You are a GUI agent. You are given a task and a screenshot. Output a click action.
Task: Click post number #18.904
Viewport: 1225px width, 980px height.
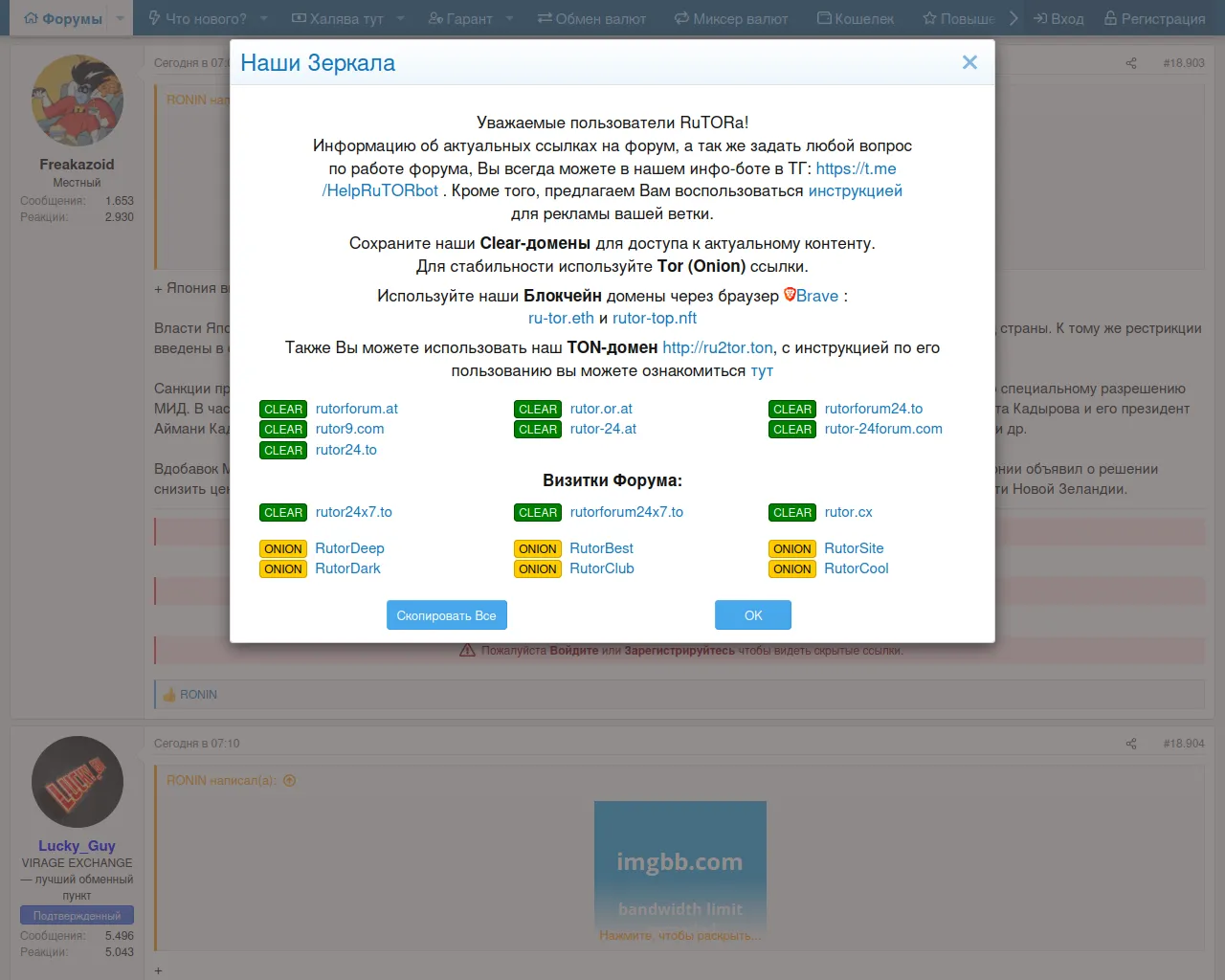pyautogui.click(x=1184, y=744)
